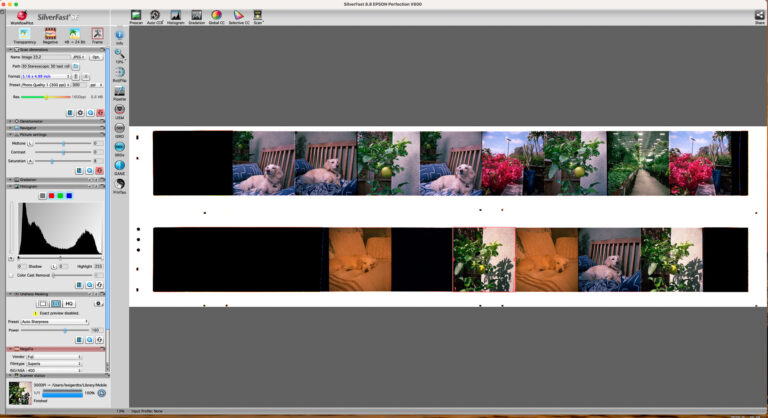This screenshot has width=768, height=418.
Task: Open Global CC color wheel tool
Action: tap(216, 15)
